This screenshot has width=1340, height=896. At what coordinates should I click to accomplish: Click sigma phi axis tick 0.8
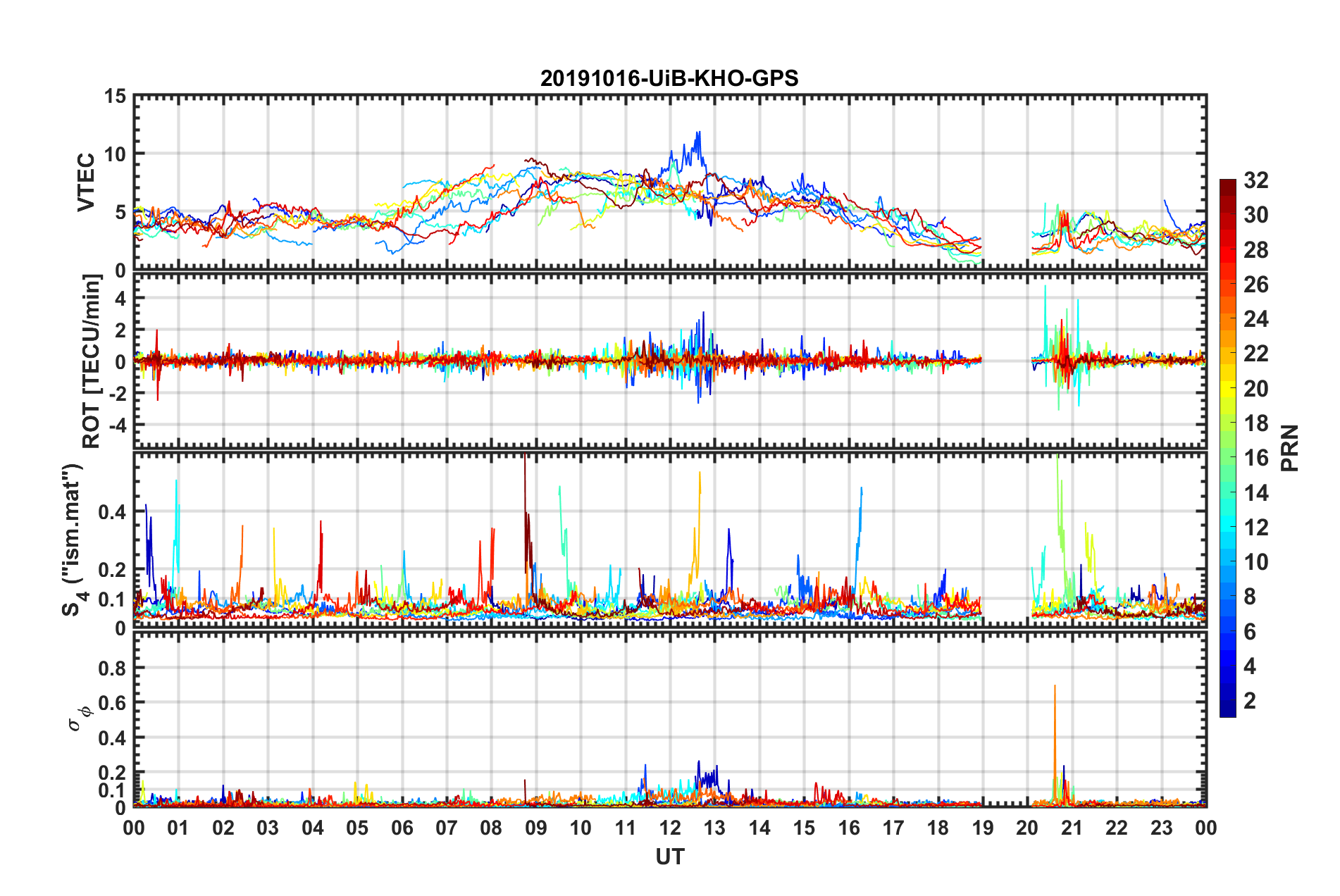(x=113, y=668)
